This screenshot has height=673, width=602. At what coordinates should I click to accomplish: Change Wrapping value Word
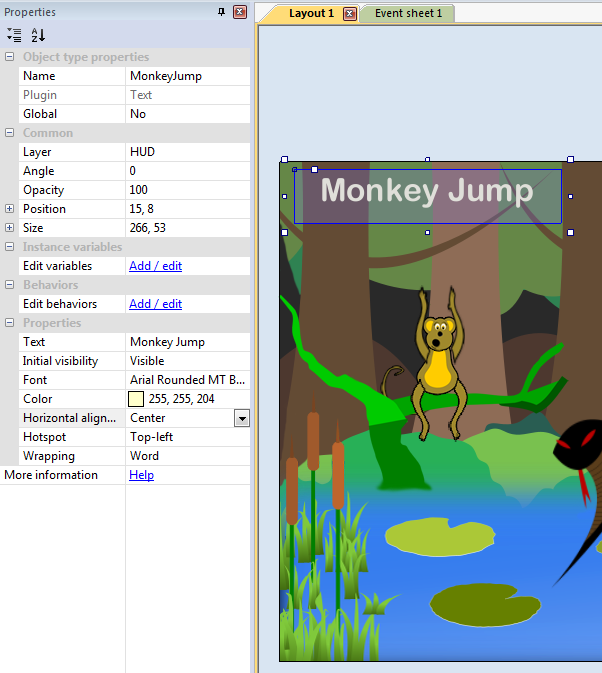click(x=188, y=456)
